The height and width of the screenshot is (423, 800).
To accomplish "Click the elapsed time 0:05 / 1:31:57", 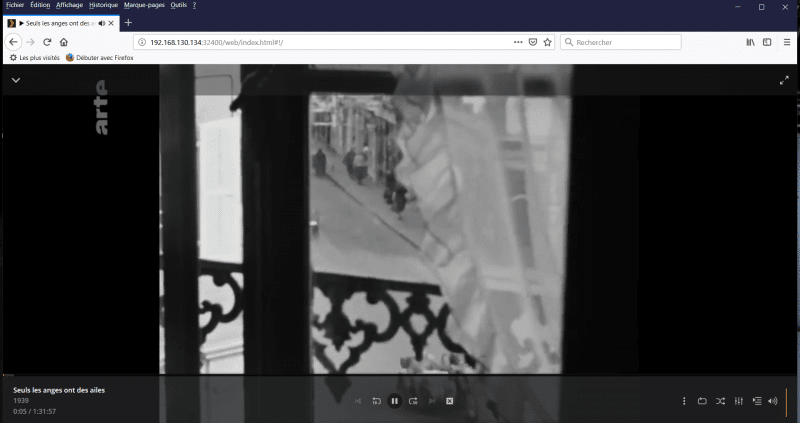I will point(35,411).
